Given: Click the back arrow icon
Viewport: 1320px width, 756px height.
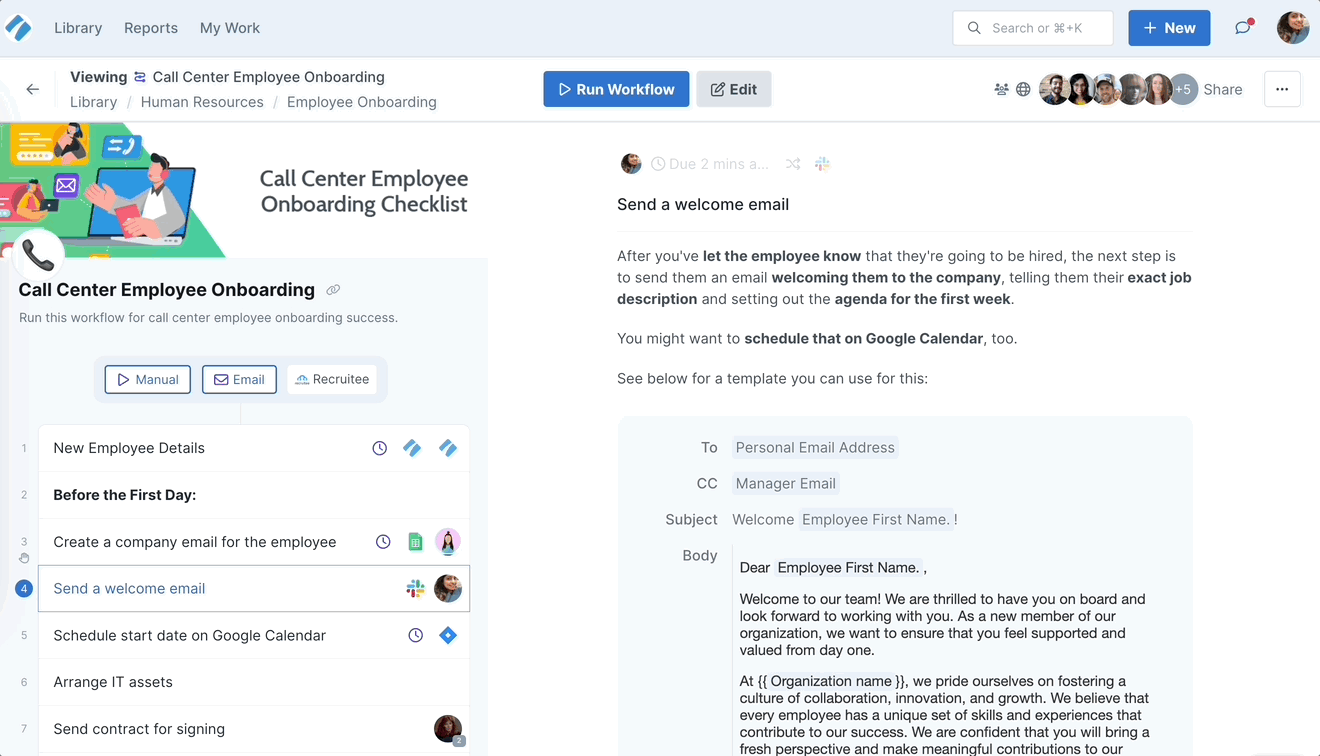Looking at the screenshot, I should pos(33,89).
